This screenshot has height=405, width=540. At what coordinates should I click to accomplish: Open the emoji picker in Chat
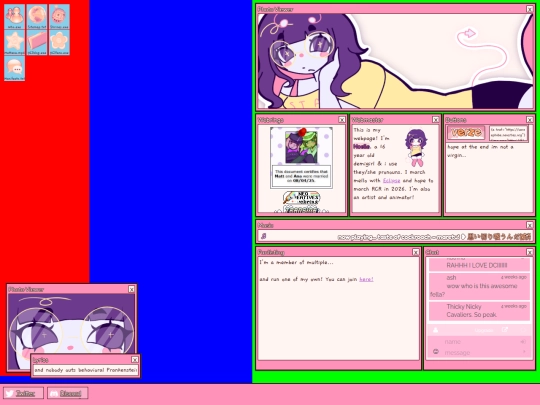click(x=436, y=352)
